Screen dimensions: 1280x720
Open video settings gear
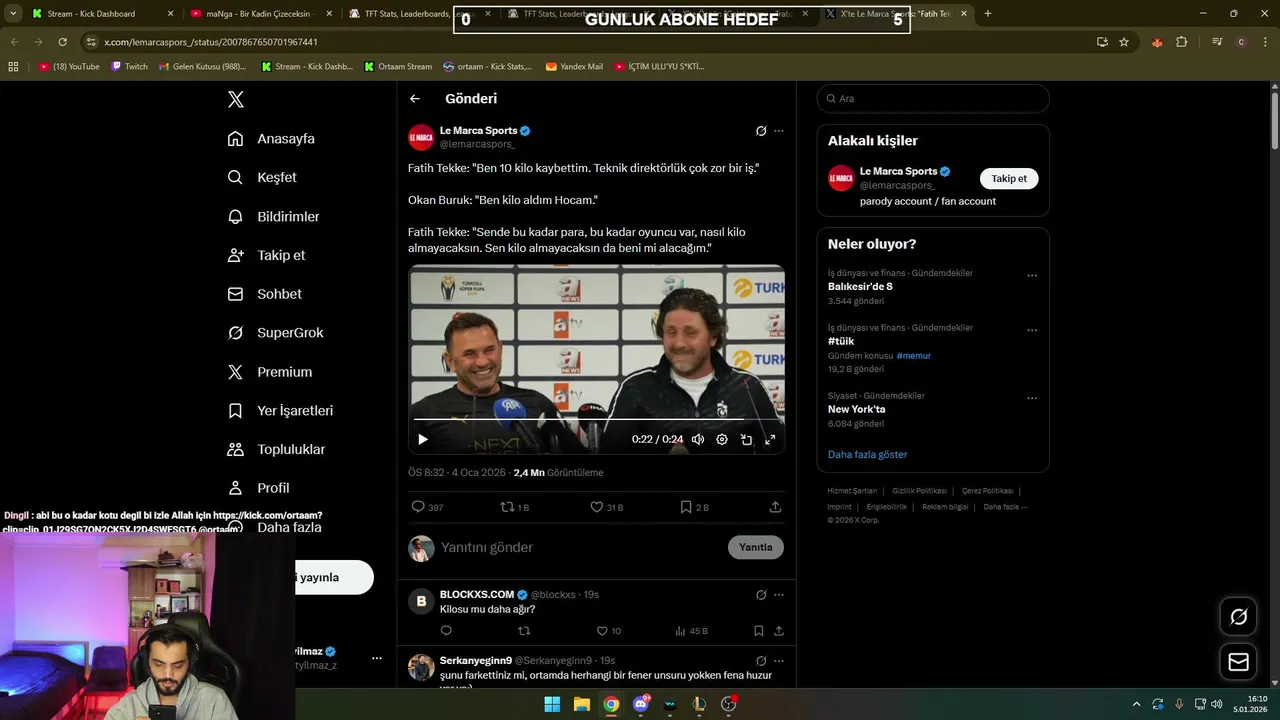722,439
